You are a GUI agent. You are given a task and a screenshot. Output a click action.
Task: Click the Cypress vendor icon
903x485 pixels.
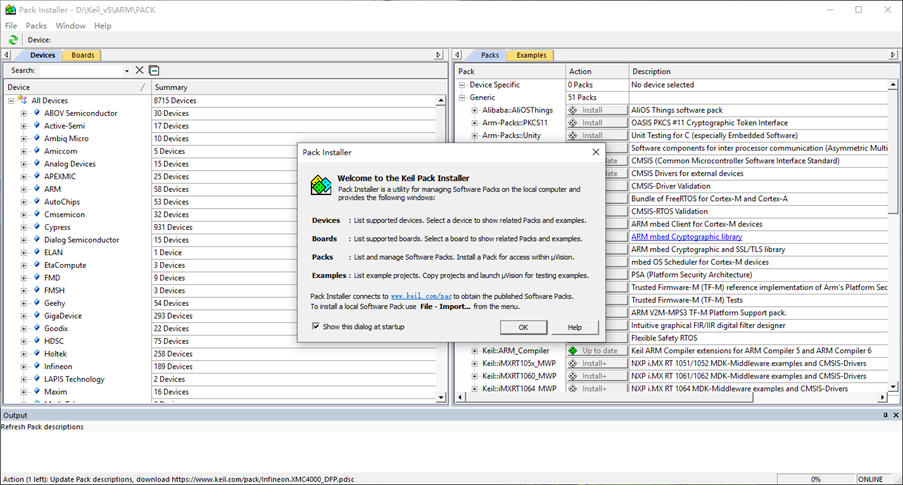click(x=37, y=227)
